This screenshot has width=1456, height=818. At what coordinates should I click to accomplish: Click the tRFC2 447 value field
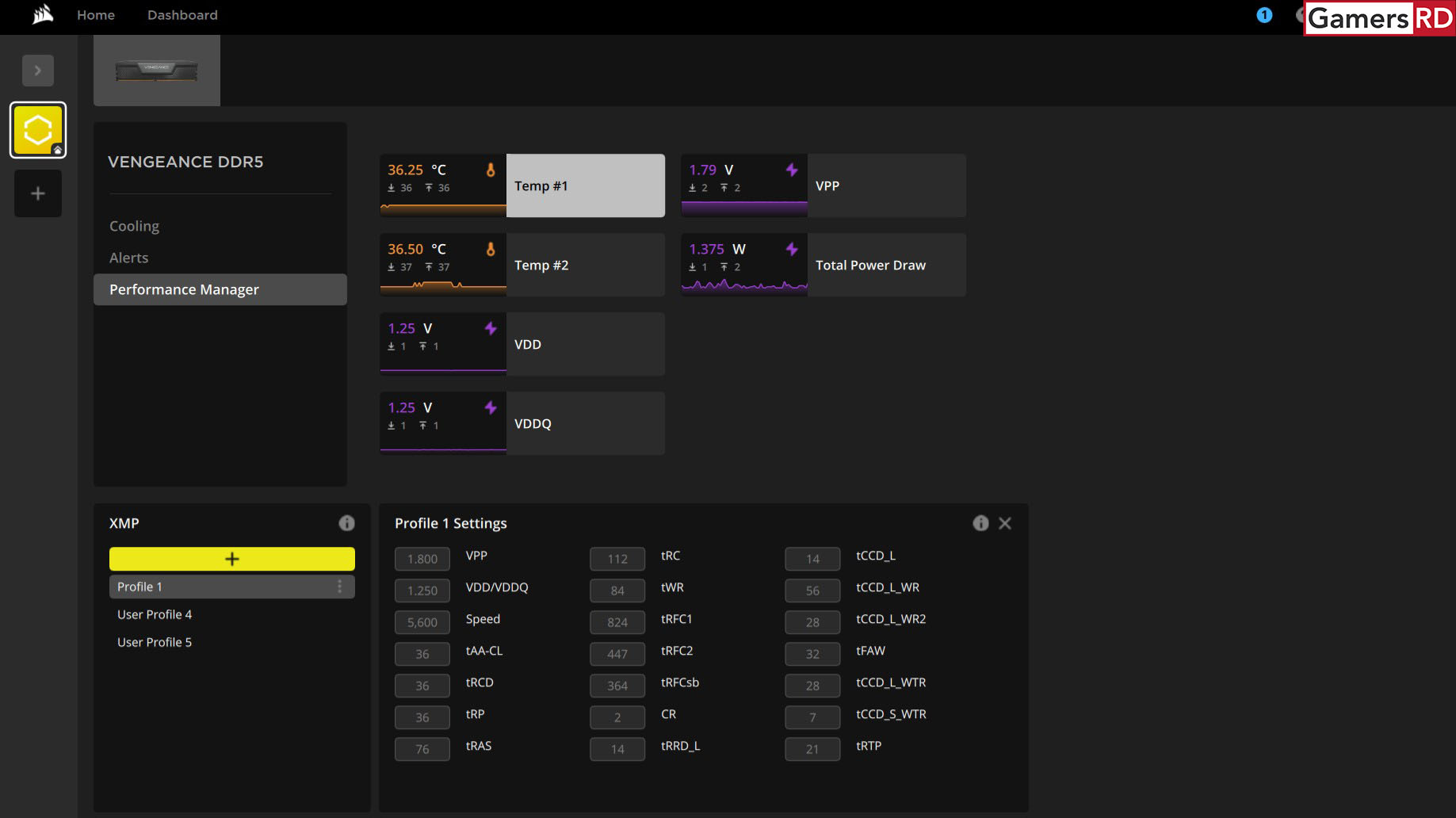pos(617,654)
